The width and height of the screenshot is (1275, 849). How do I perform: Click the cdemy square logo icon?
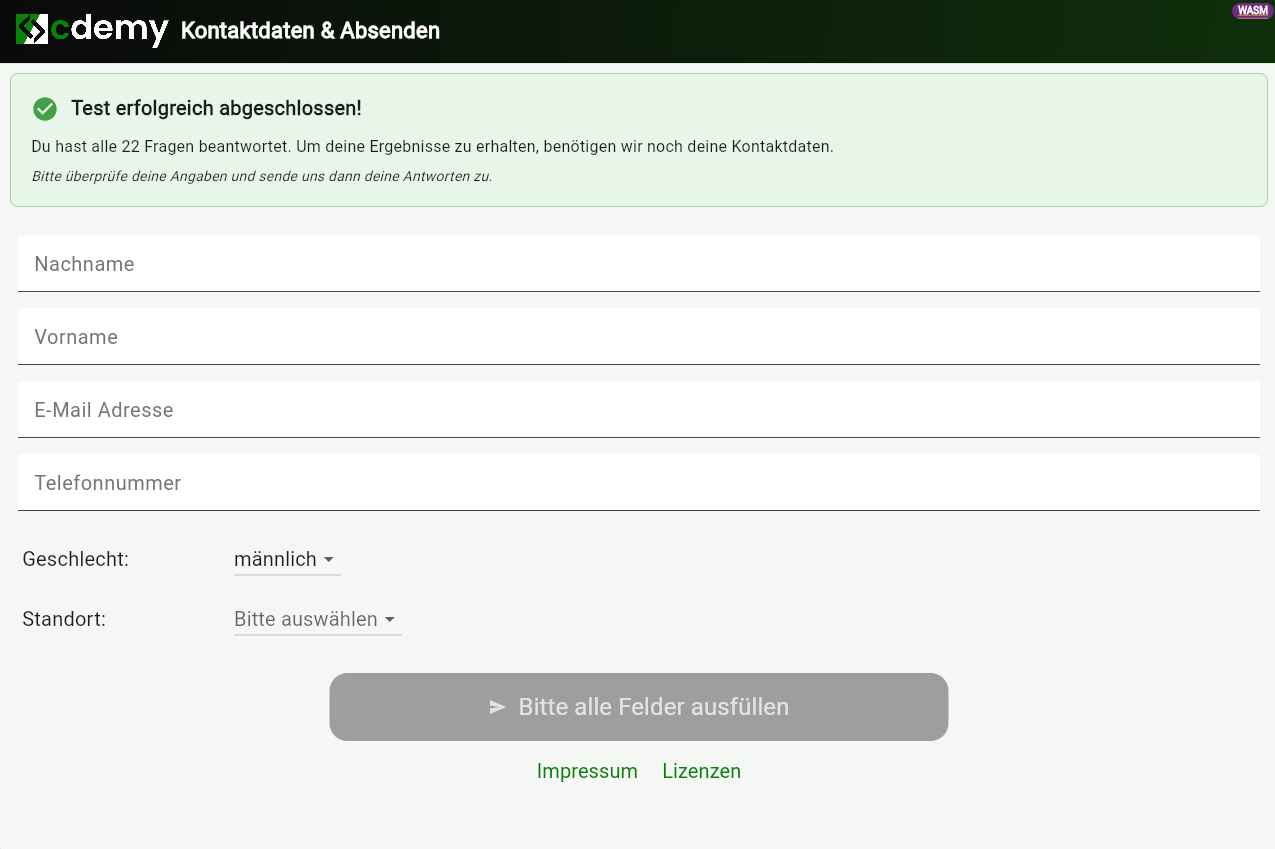point(32,30)
